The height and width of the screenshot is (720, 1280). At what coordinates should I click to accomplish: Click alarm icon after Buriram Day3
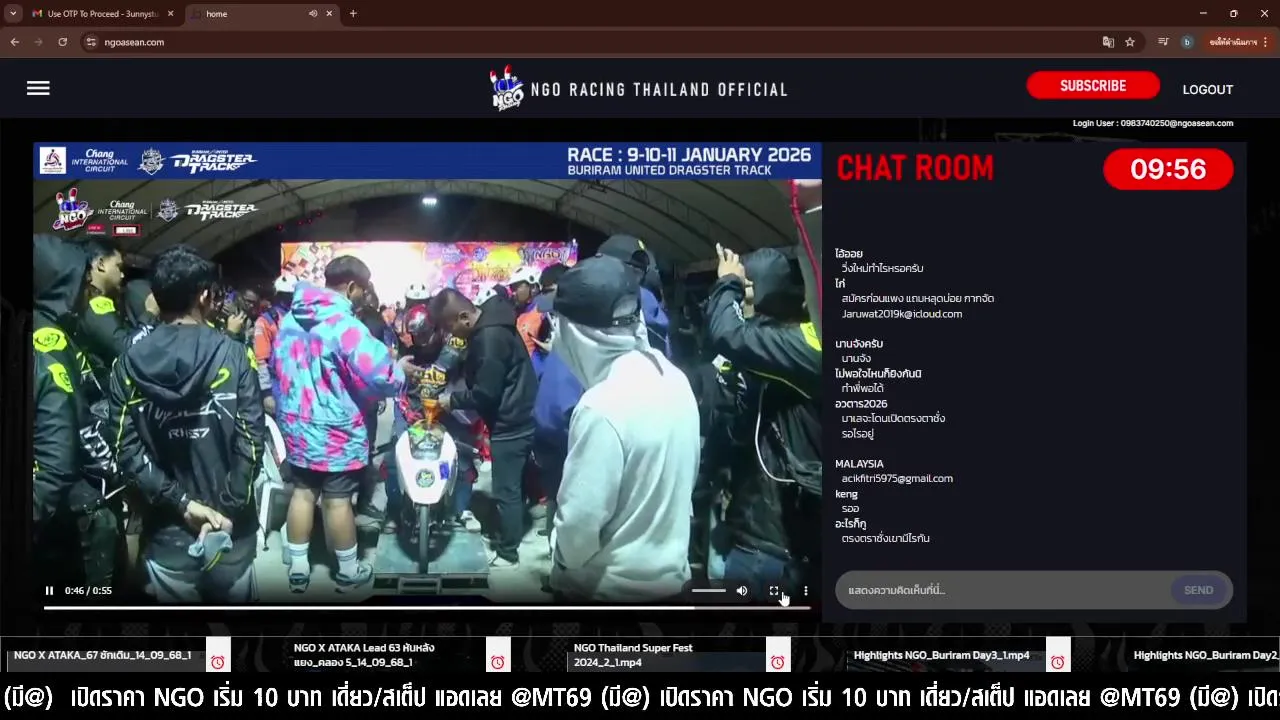(1057, 662)
